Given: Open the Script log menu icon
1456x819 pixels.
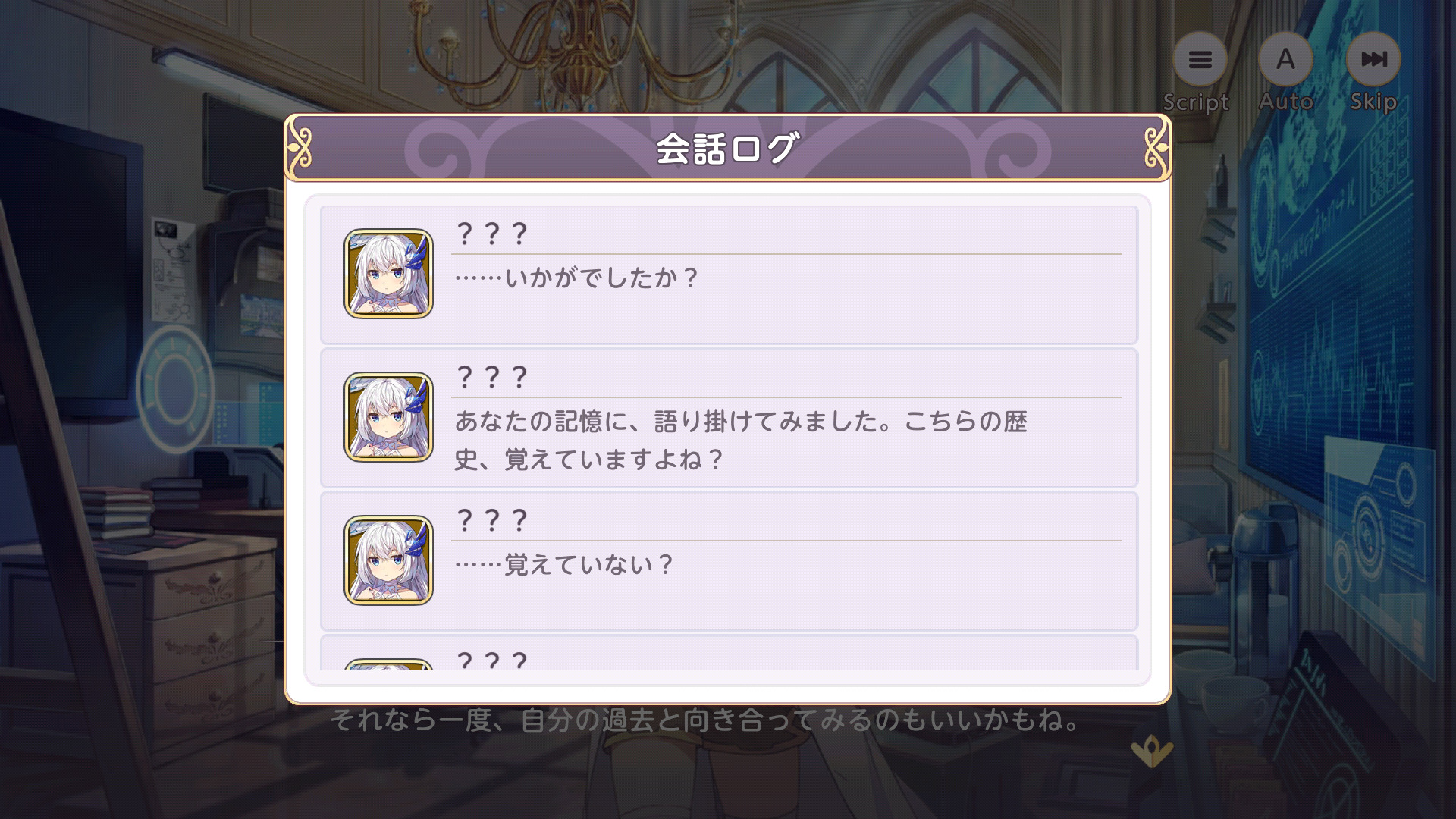Looking at the screenshot, I should pos(1200,59).
